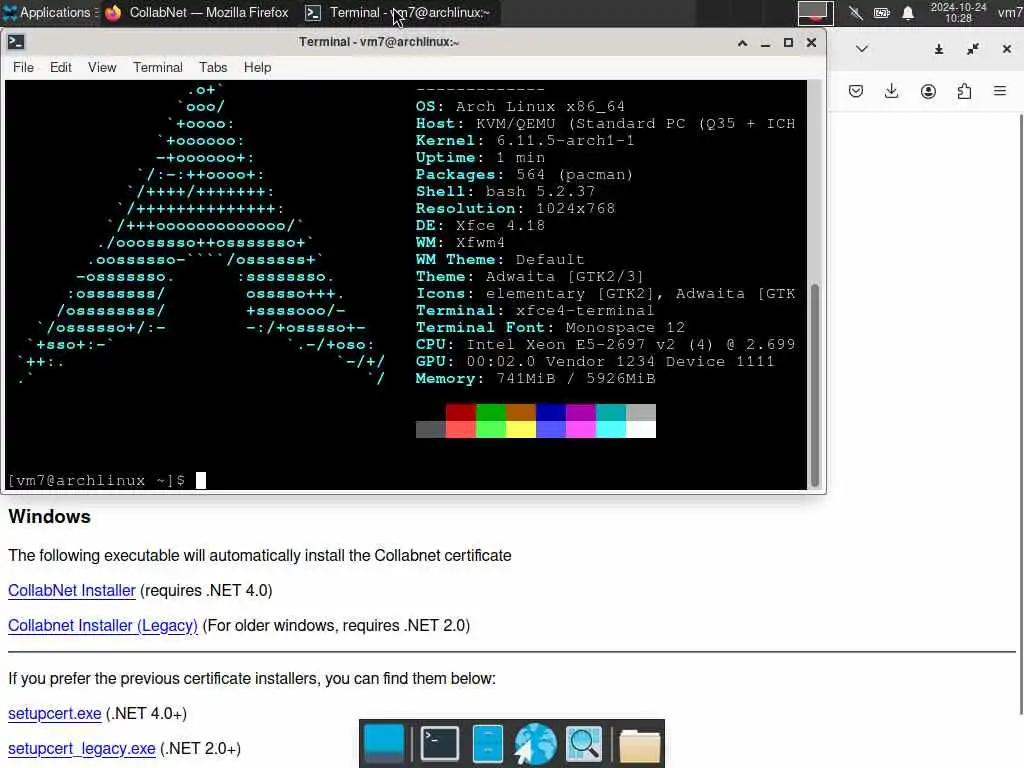The width and height of the screenshot is (1024, 768).
Task: Click the 'Resolution: 1024x768' line
Action: pyautogui.click(x=515, y=208)
